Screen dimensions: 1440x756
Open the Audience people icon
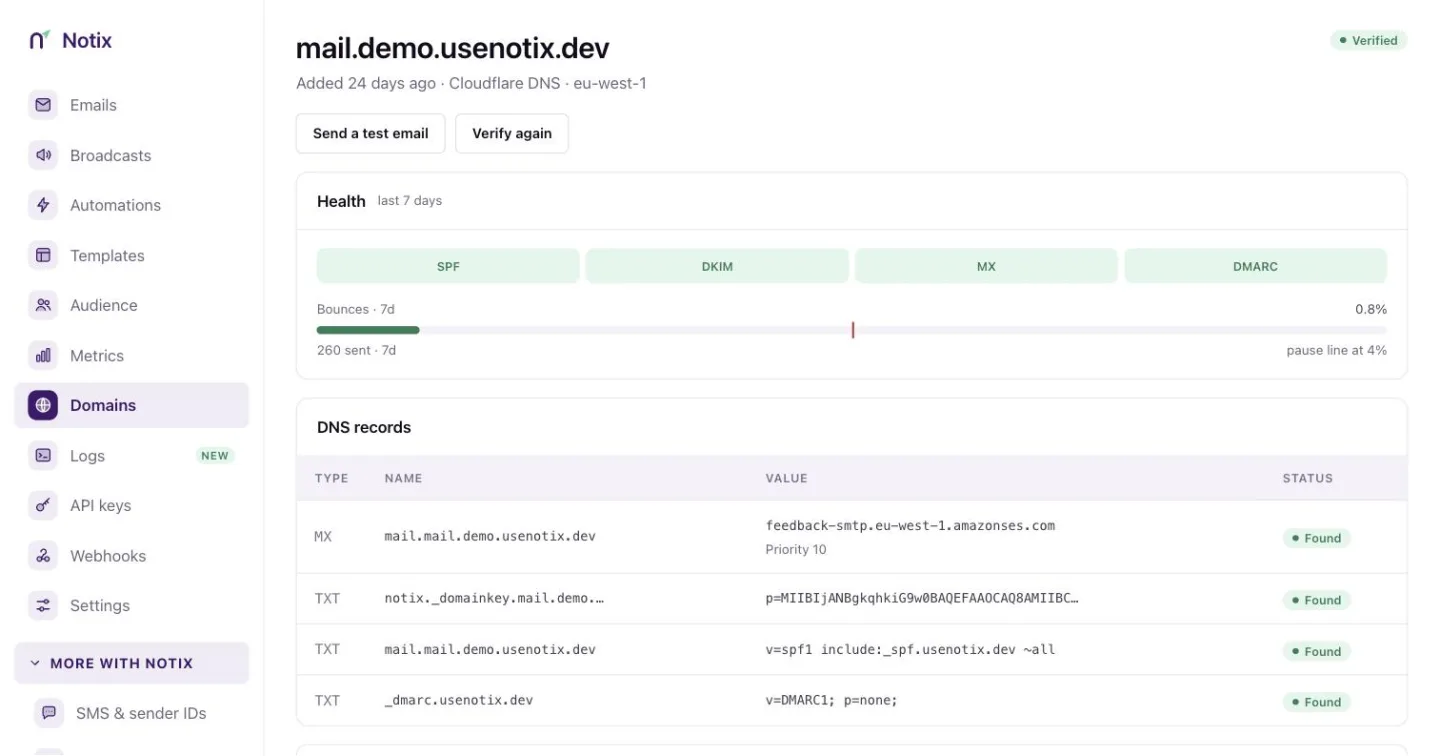(43, 305)
